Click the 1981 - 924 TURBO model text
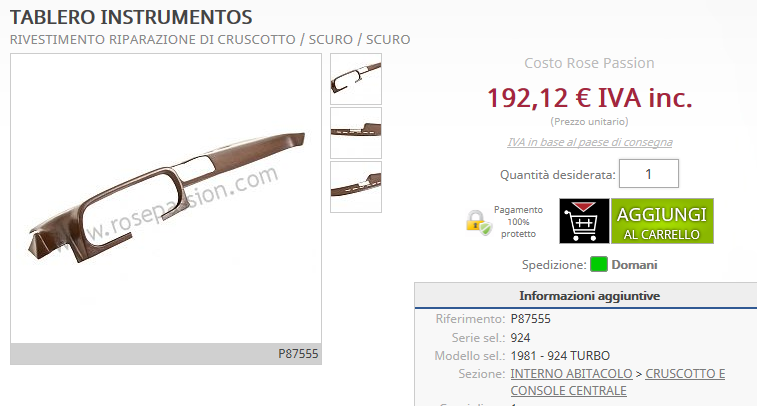Screen dimensions: 757x406 tap(560, 356)
